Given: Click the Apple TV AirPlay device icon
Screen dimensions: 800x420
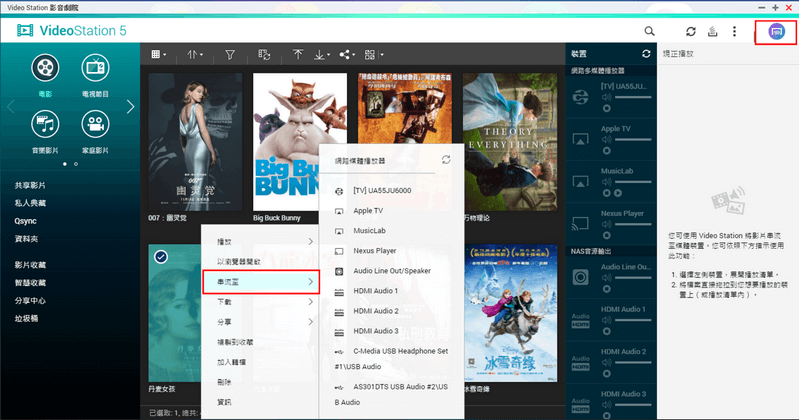Looking at the screenshot, I should pyautogui.click(x=581, y=139).
